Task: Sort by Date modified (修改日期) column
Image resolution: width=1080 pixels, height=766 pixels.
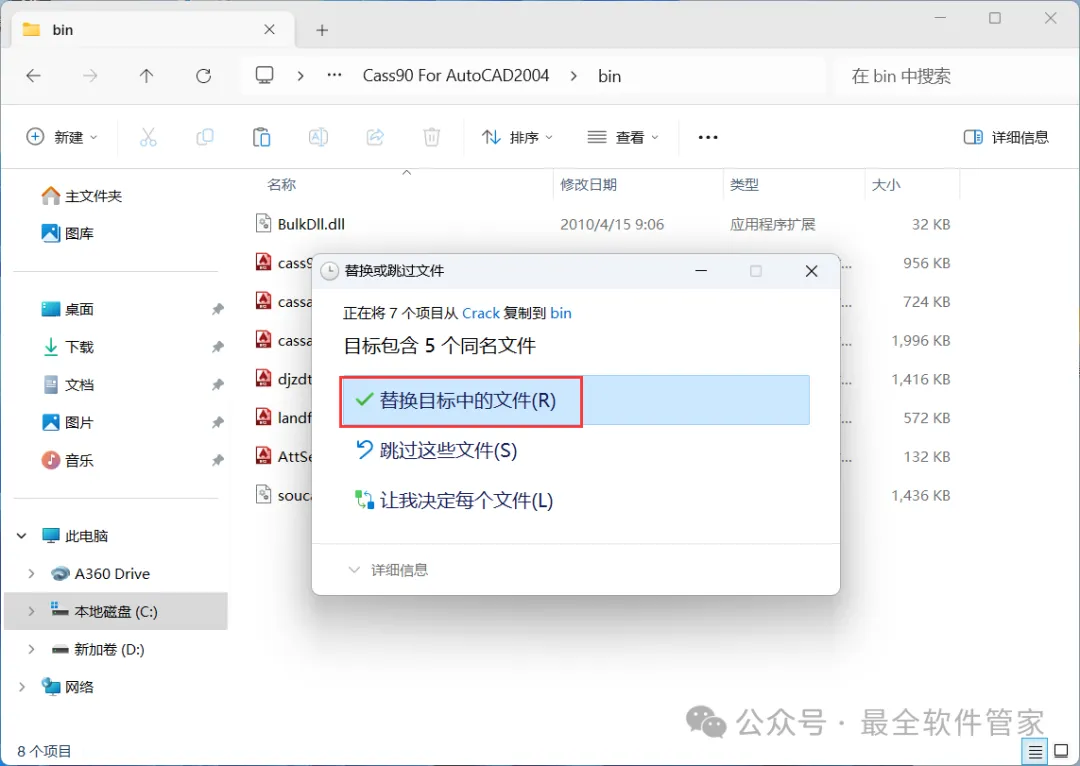Action: 588,185
